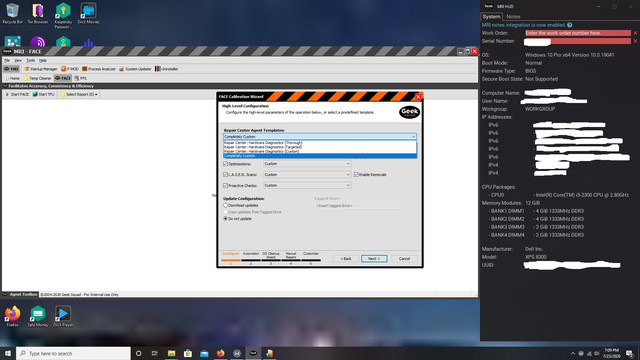Open the Firefox desktop shortcut
Screen dimensions: 640x360
pos(13,316)
